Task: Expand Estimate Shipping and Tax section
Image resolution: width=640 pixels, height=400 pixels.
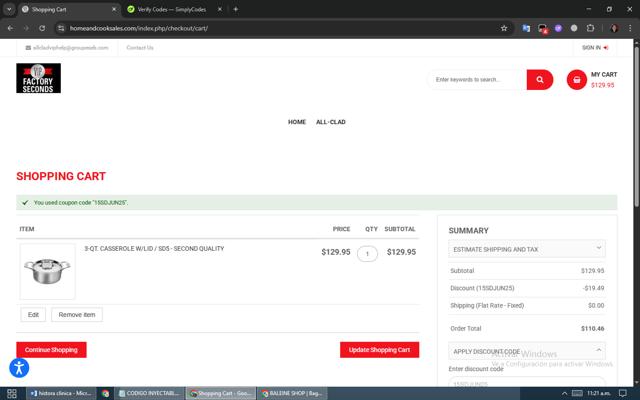Action: (x=527, y=249)
